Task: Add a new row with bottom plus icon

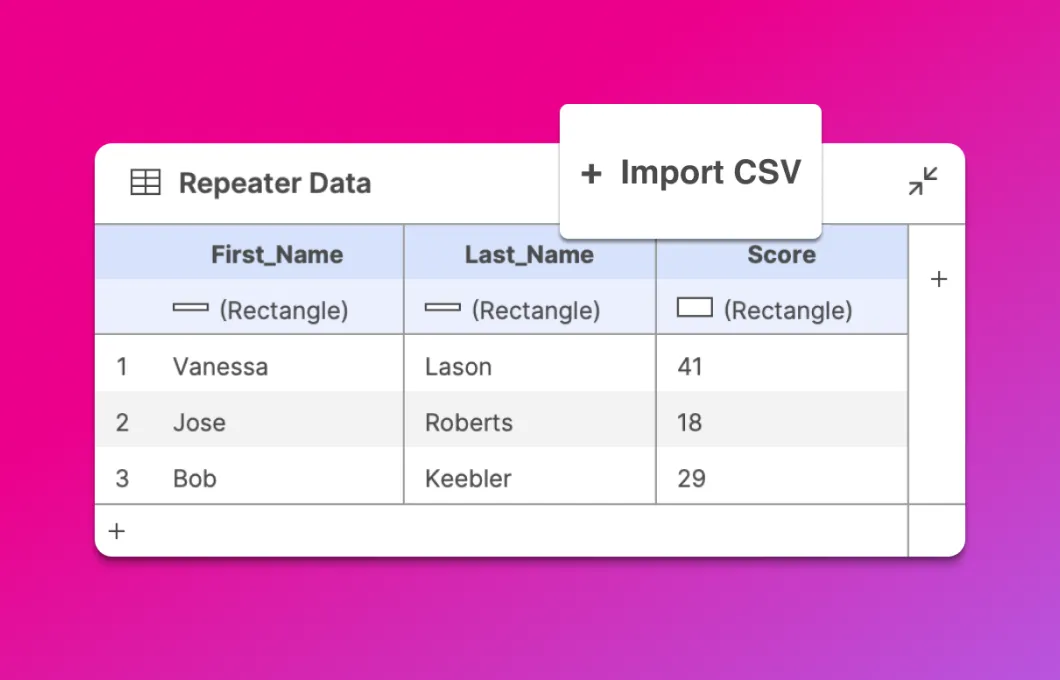Action: (x=117, y=531)
